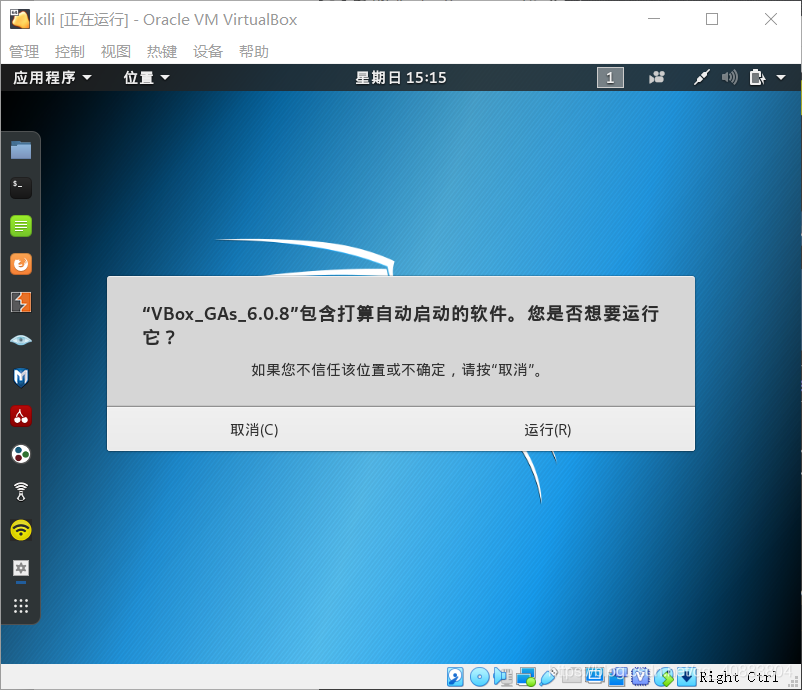Open the screen recorder icon in top bar
The width and height of the screenshot is (802, 690).
(657, 78)
